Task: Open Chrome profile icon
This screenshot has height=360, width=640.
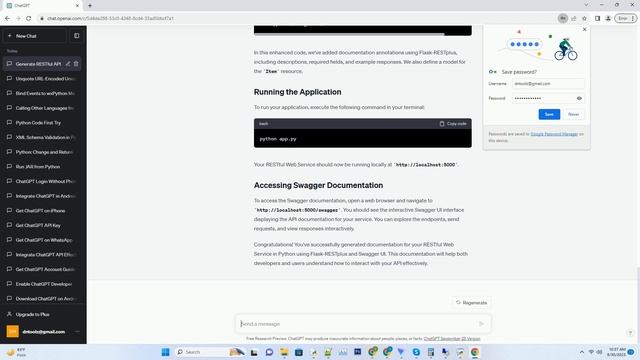Action: point(608,18)
